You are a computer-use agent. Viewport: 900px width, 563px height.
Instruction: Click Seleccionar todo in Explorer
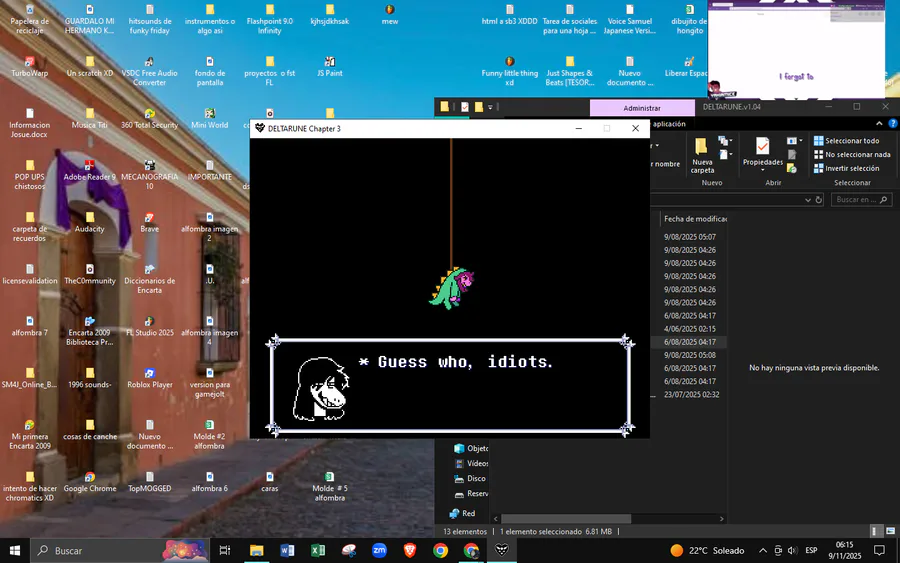click(847, 141)
